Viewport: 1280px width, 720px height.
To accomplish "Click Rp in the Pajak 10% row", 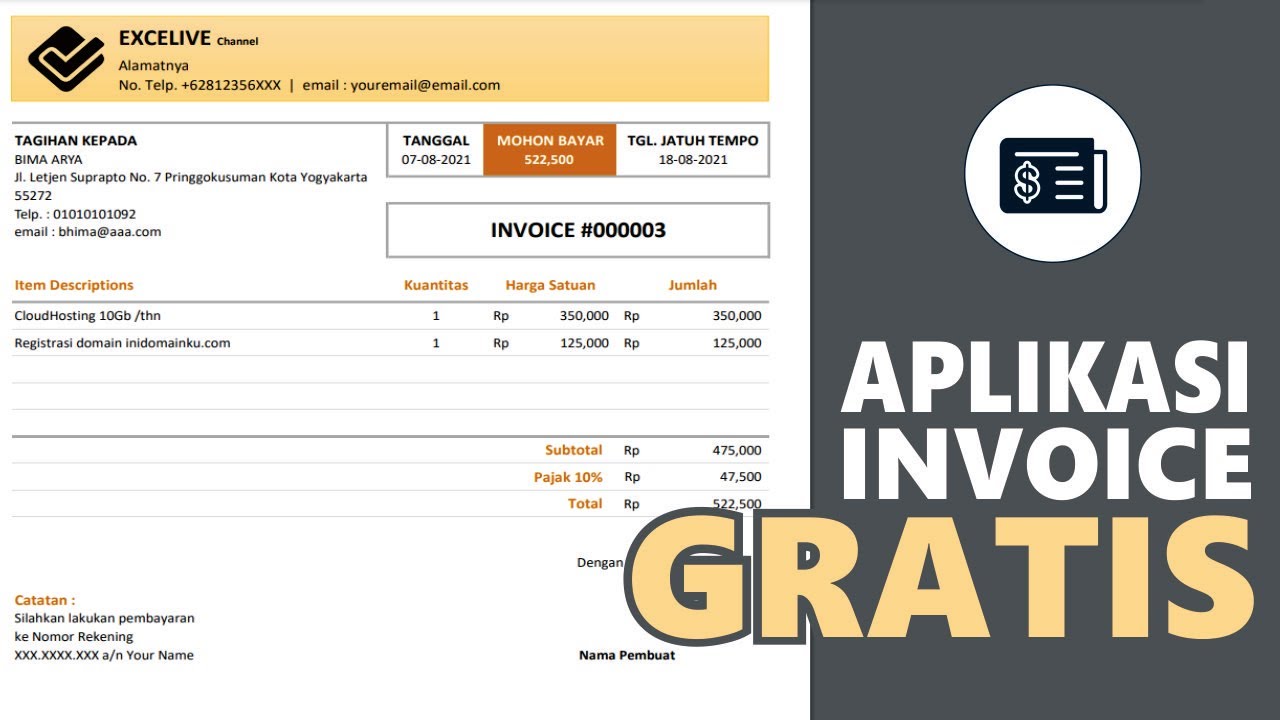I will click(x=632, y=478).
